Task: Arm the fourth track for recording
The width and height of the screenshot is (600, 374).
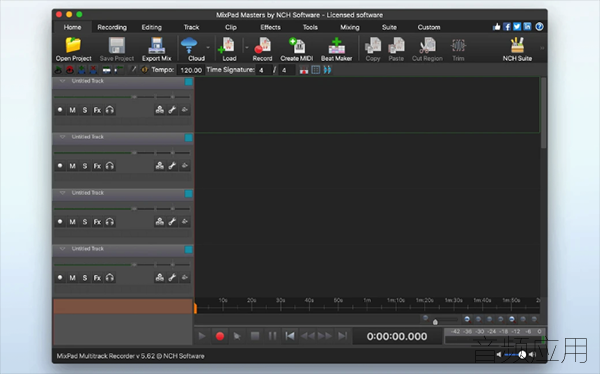Action: point(60,278)
